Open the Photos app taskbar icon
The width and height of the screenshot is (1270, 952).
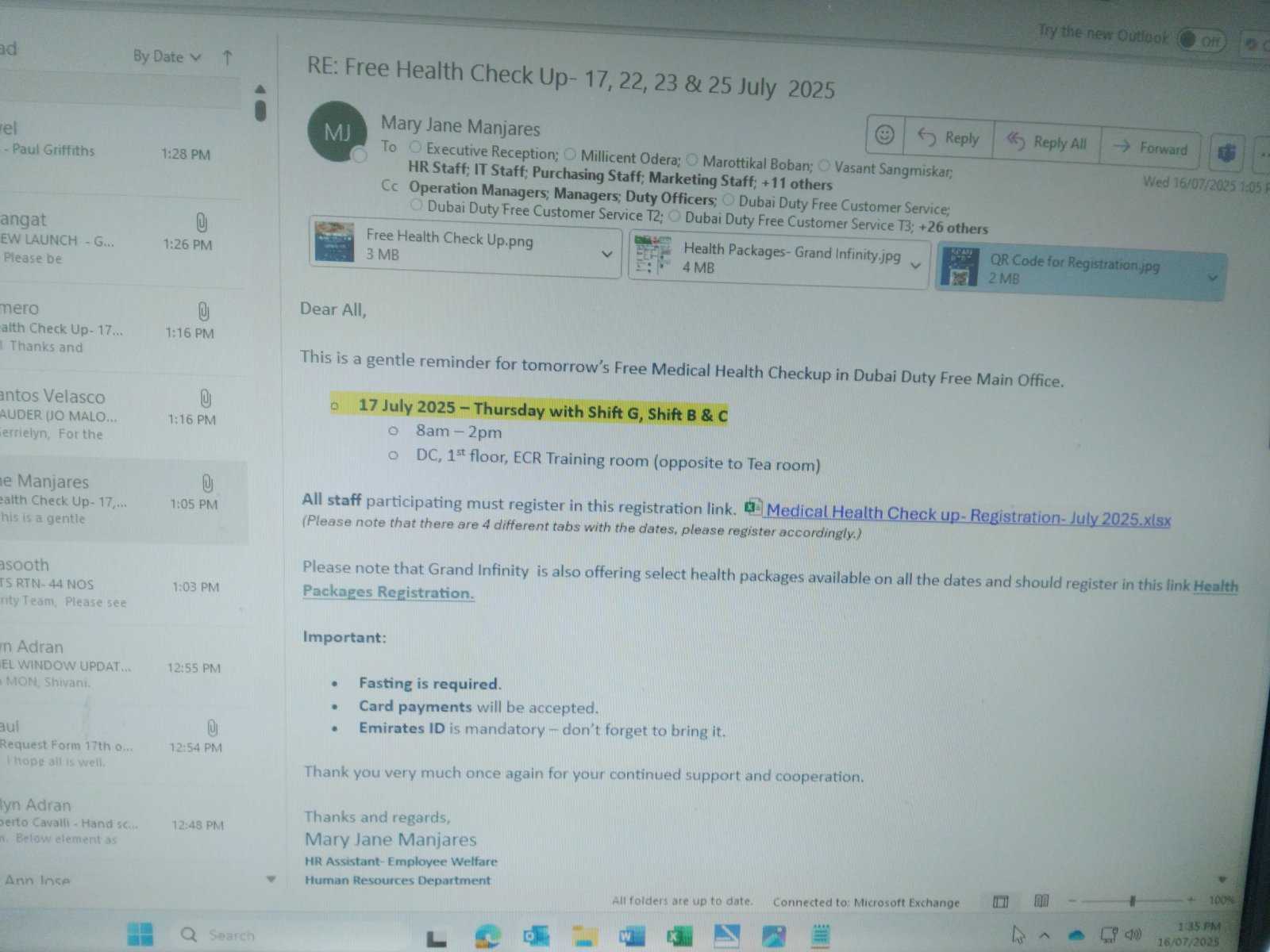774,936
